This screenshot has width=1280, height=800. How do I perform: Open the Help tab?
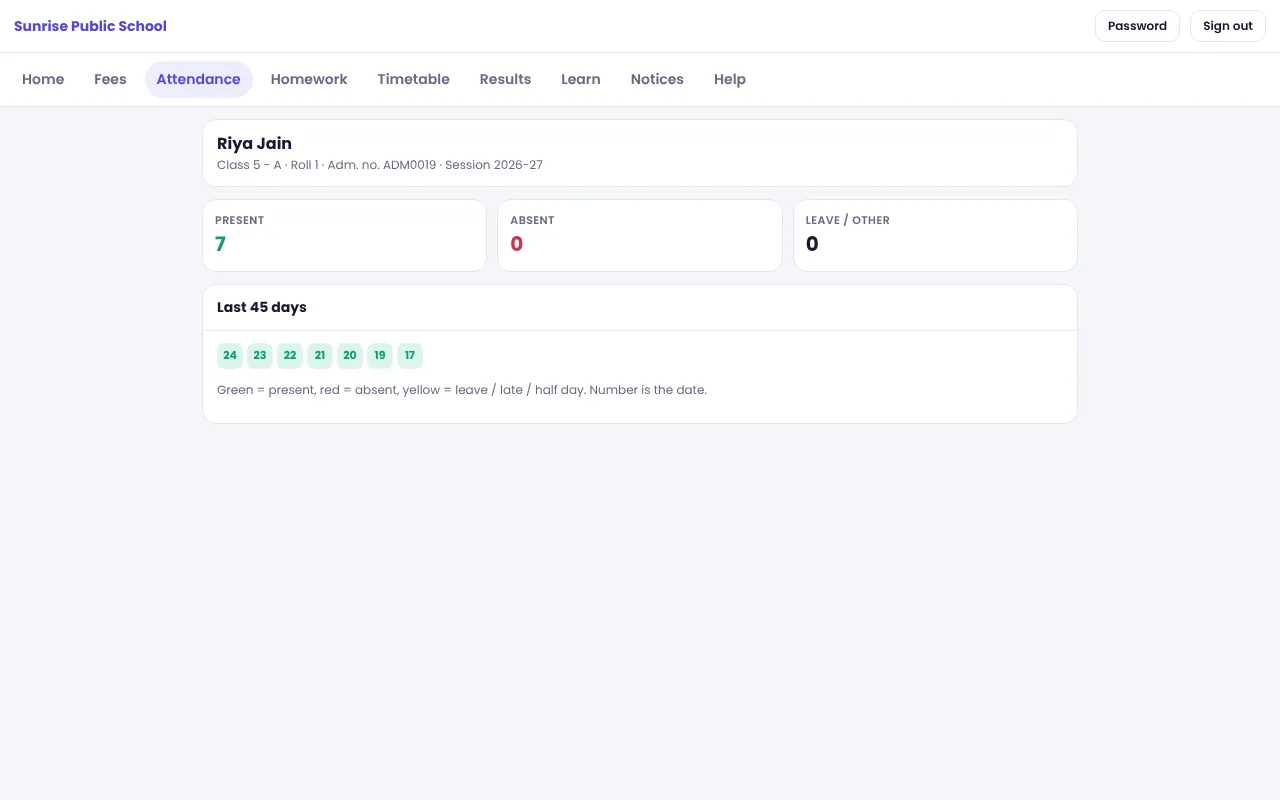[x=730, y=79]
